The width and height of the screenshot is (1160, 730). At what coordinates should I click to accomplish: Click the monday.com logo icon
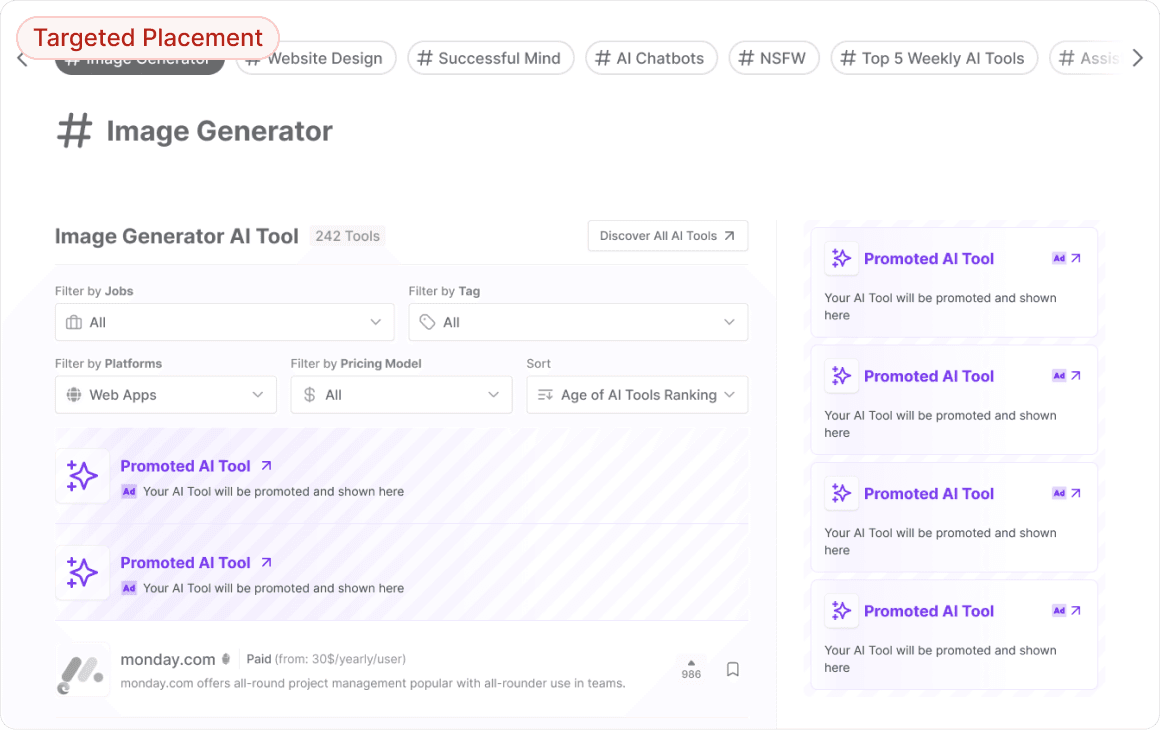tap(81, 669)
